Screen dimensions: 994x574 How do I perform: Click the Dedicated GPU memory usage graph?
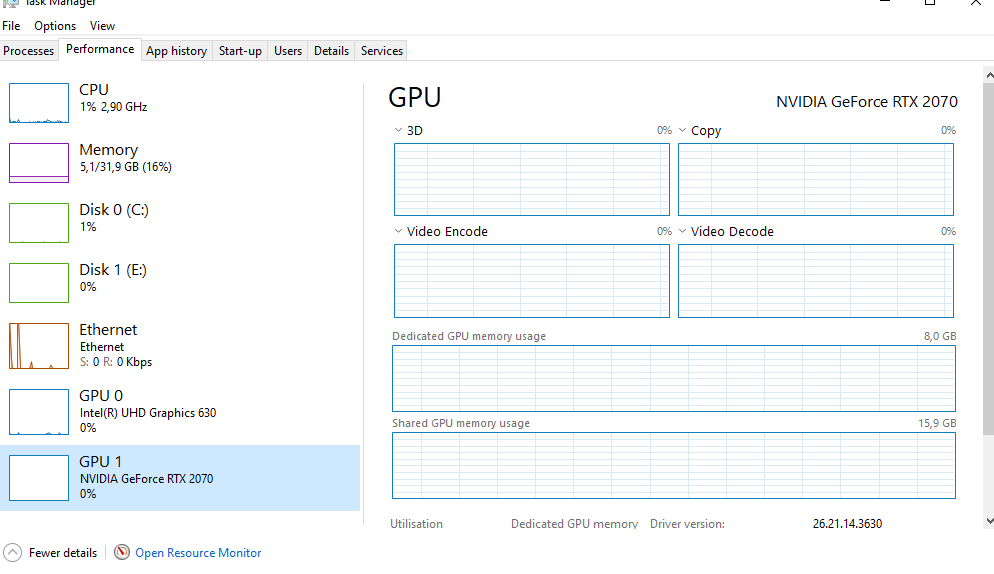674,379
